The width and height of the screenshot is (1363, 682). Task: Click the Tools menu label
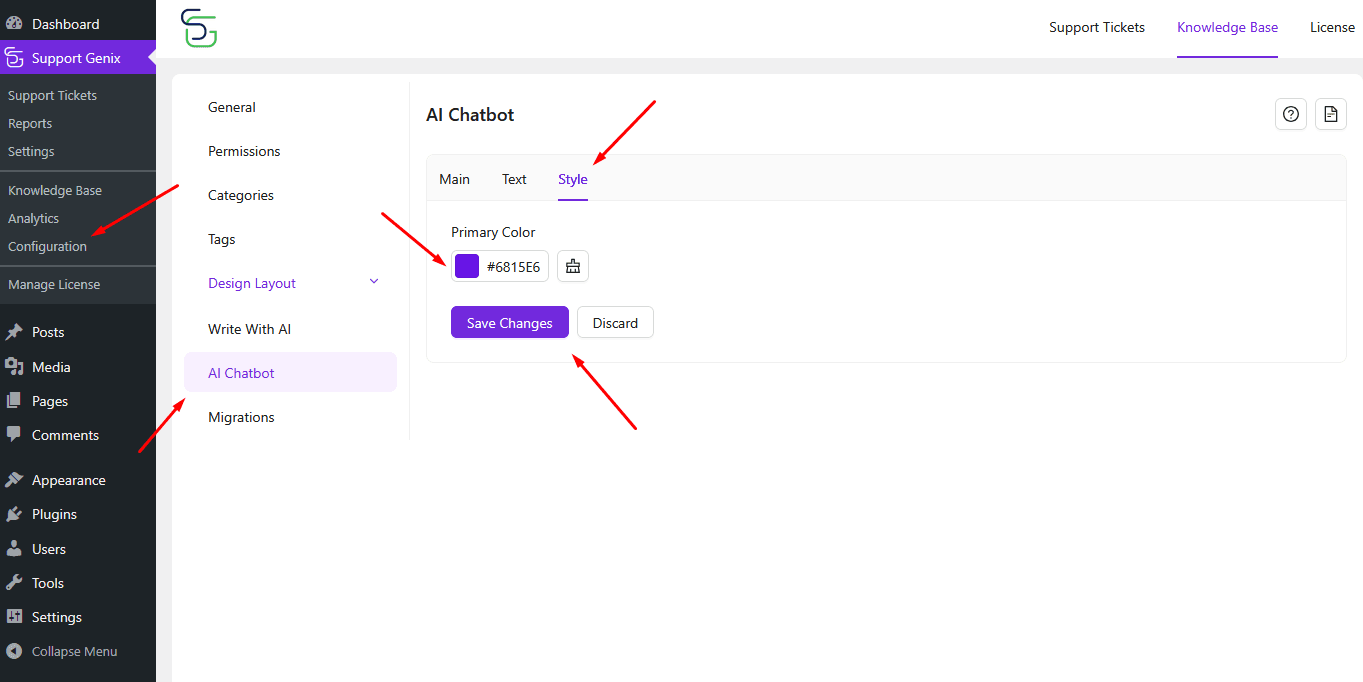pyautogui.click(x=48, y=583)
